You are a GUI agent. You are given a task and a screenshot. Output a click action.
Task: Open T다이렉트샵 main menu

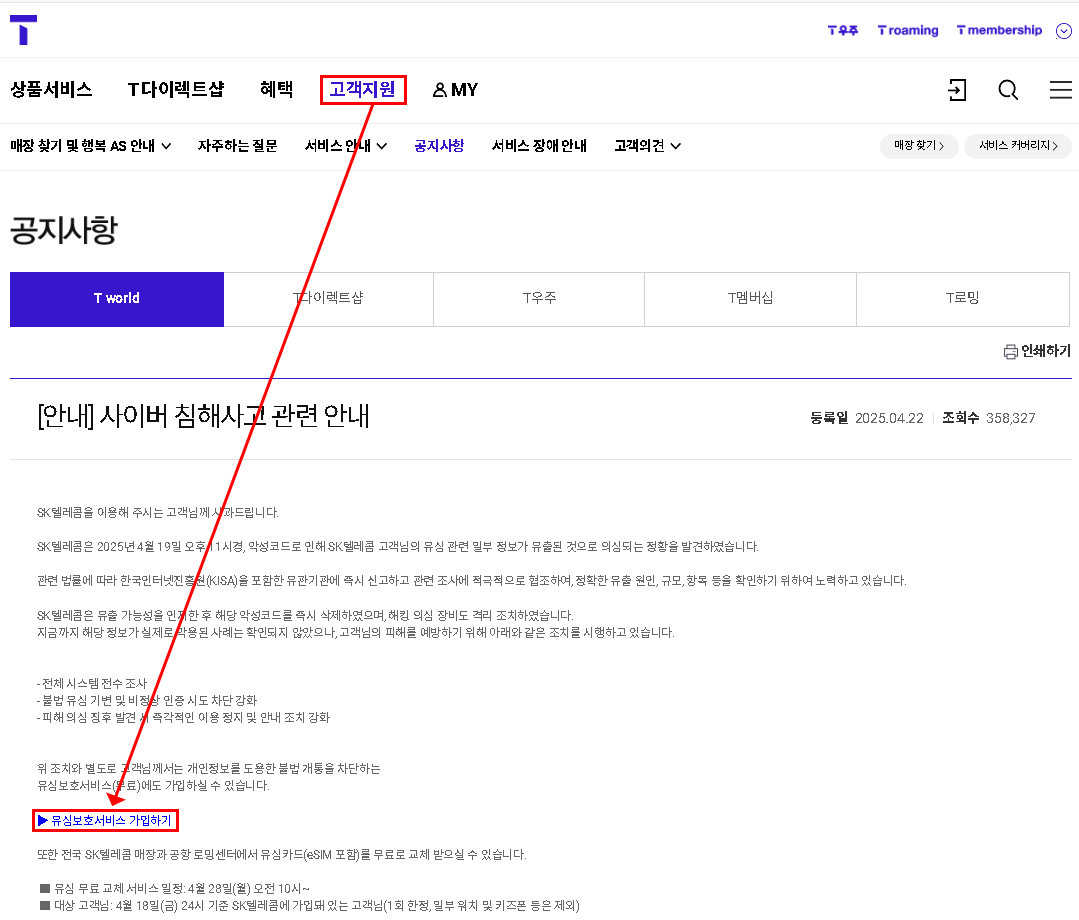tap(176, 89)
